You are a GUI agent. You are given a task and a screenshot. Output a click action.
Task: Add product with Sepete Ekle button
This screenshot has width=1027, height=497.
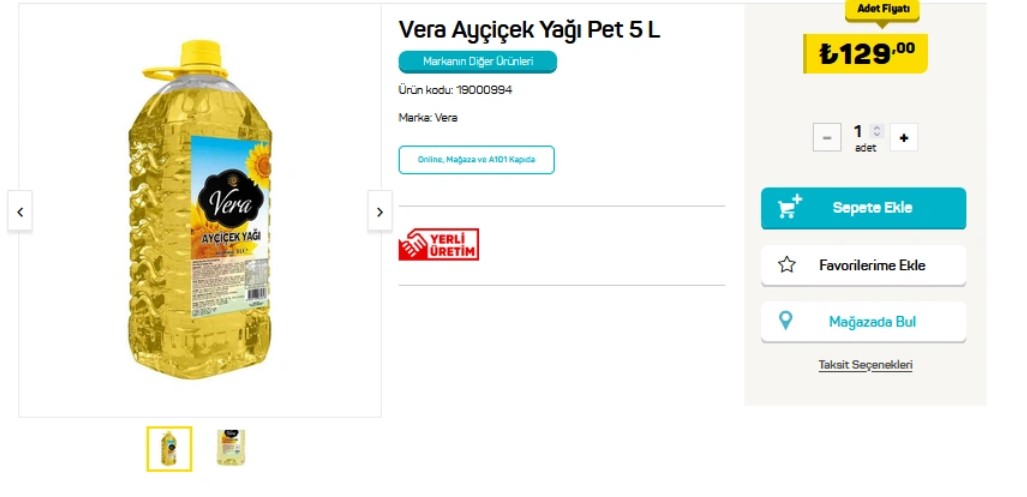[863, 208]
